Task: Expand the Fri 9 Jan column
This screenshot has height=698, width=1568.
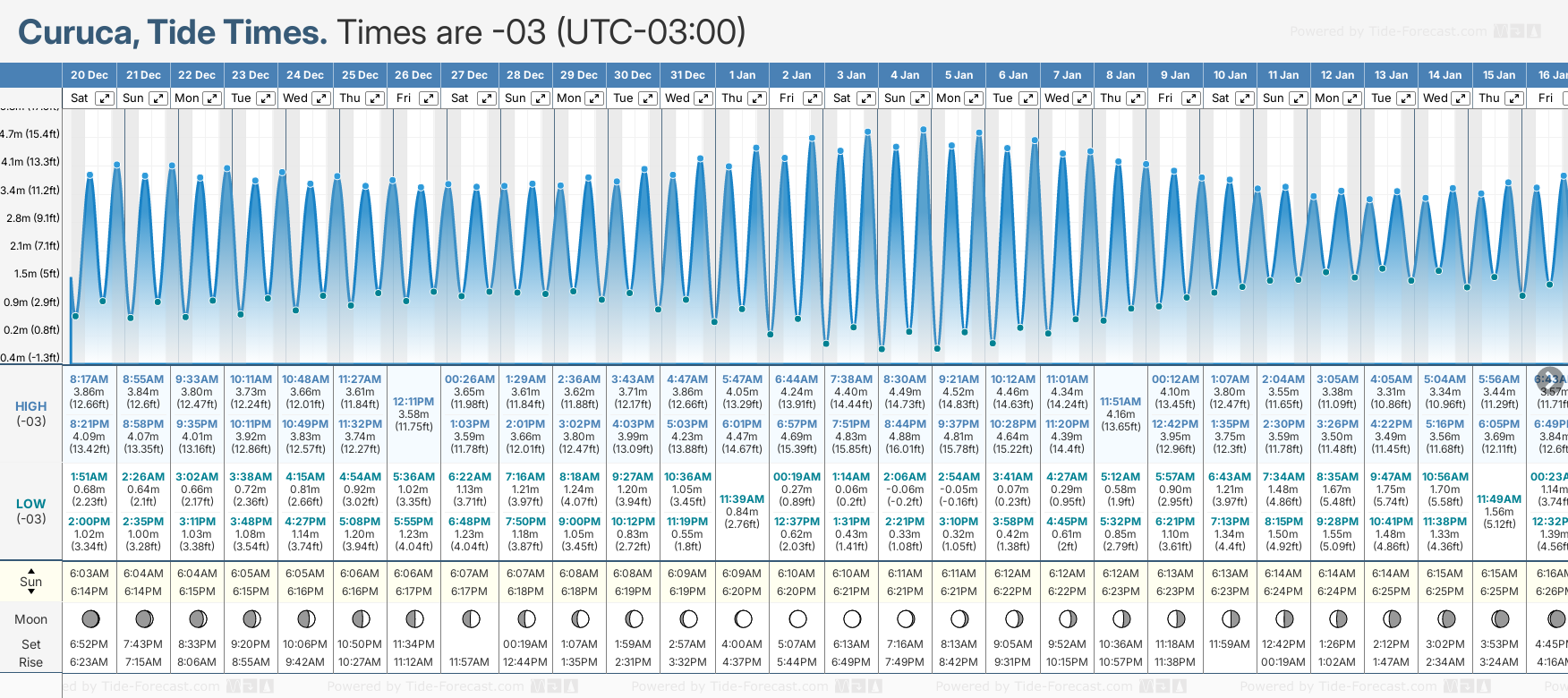Action: coord(1190,98)
